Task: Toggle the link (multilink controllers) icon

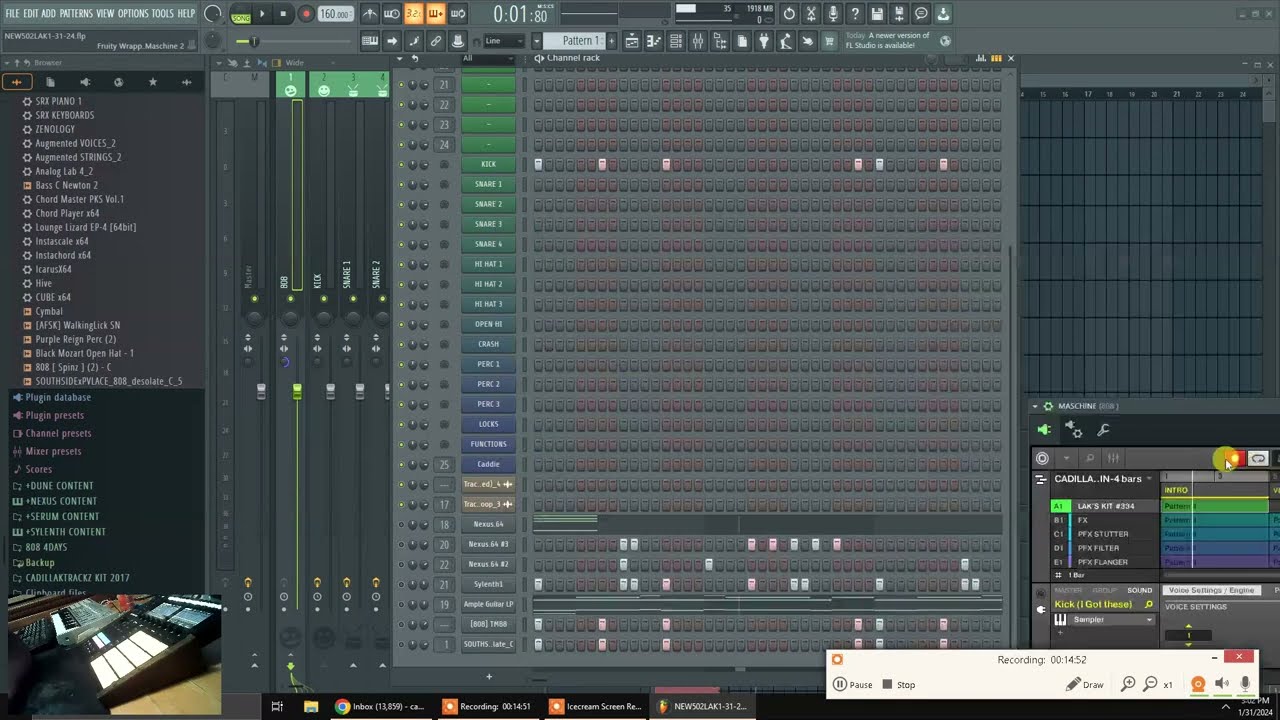Action: 436,41
